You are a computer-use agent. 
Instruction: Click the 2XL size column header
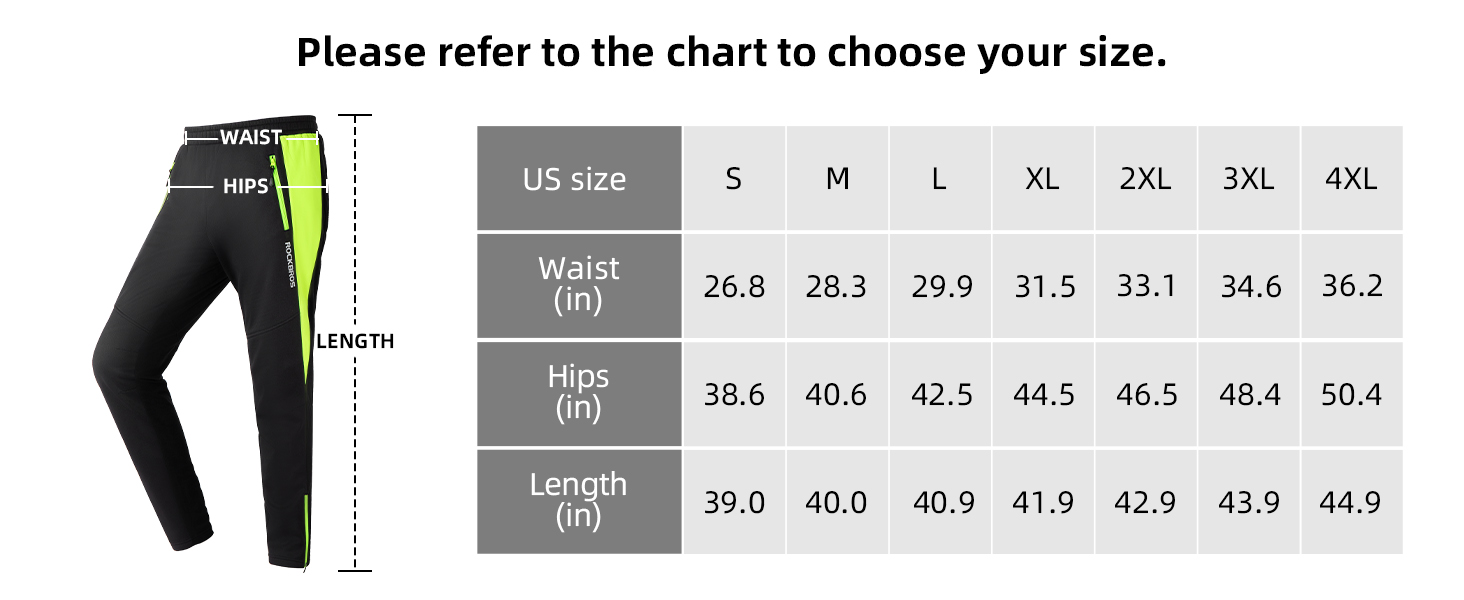coord(1146,180)
